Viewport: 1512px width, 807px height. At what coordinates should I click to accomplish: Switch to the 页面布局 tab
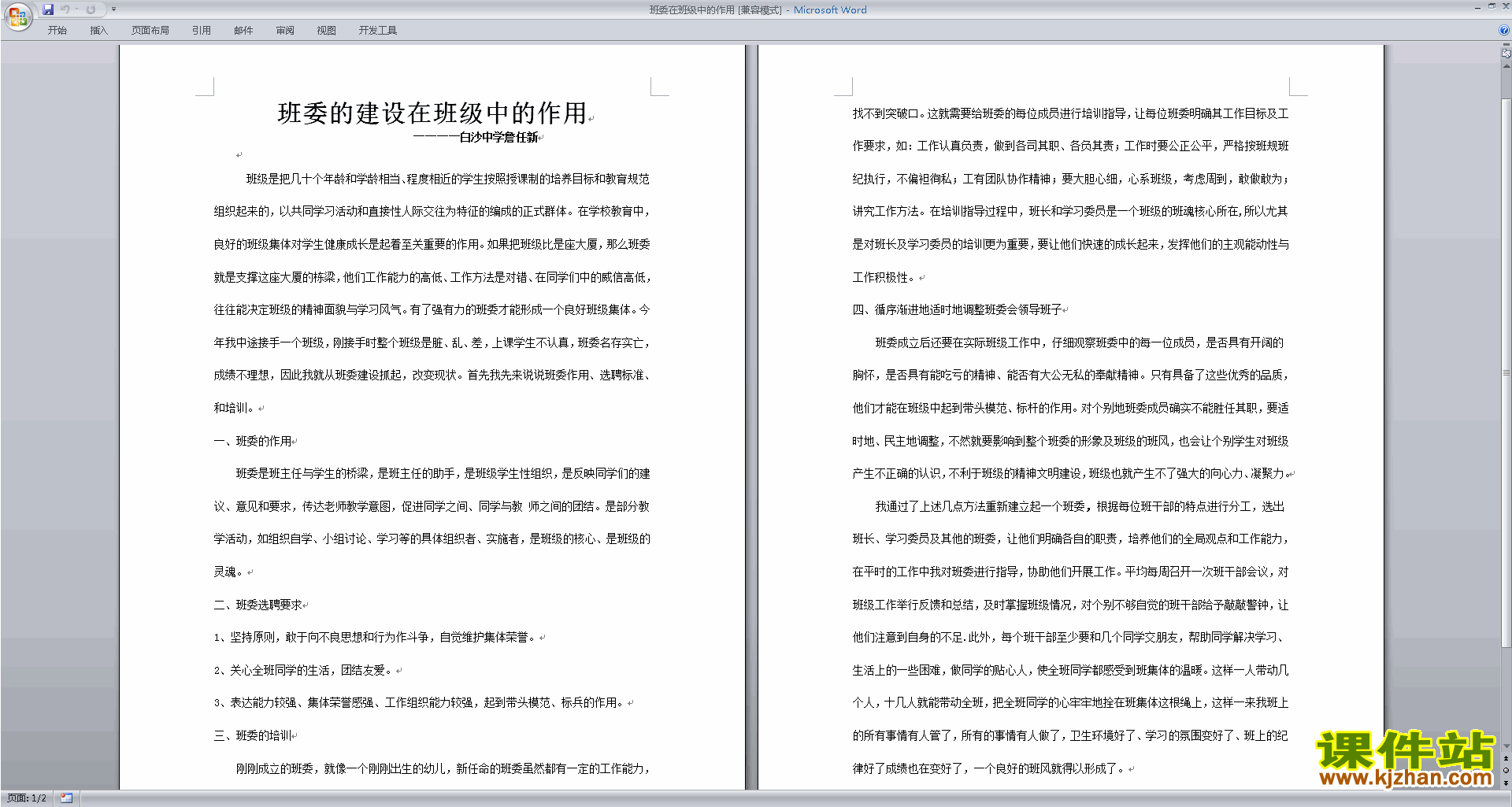click(150, 31)
